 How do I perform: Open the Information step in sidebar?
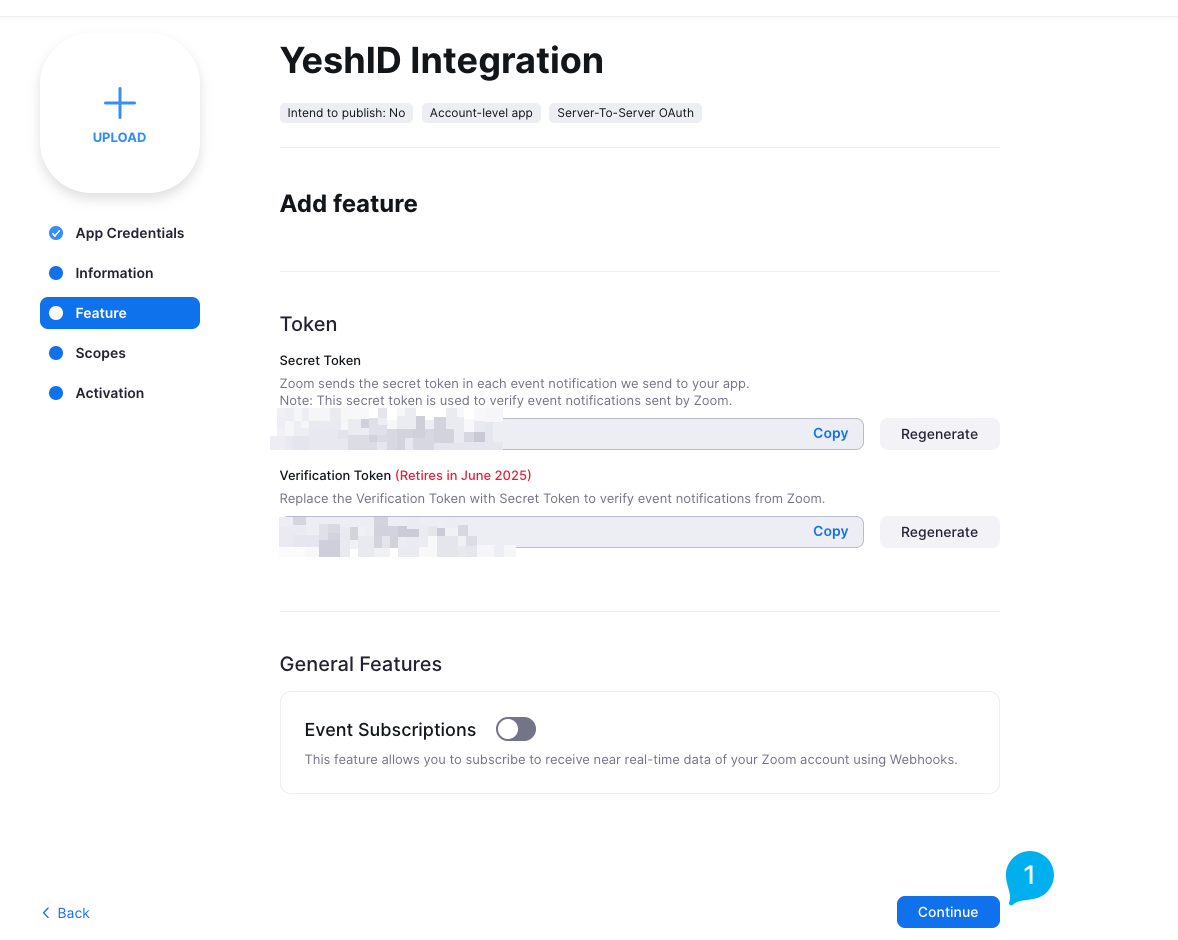pyautogui.click(x=114, y=273)
